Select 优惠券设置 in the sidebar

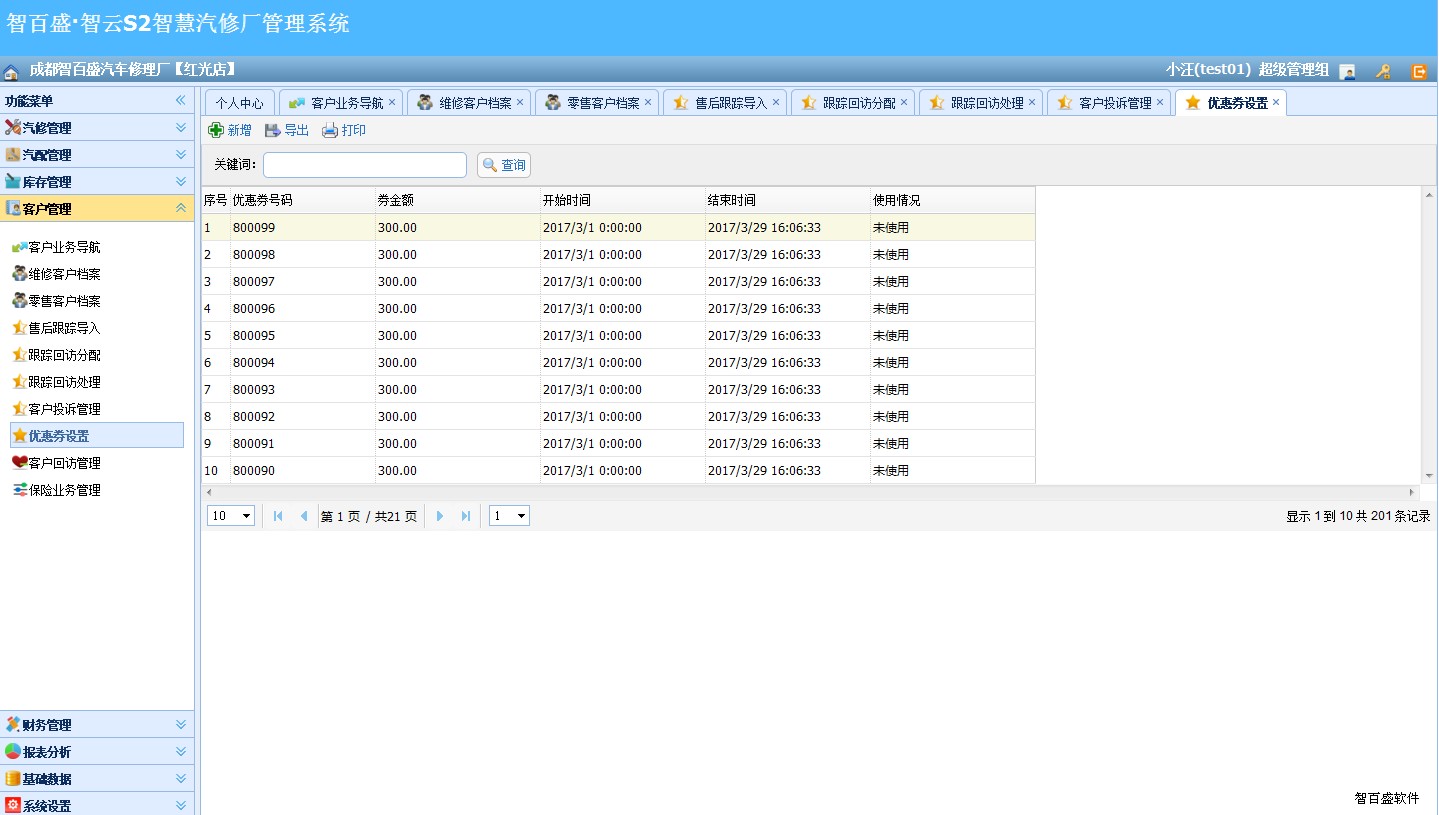click(x=97, y=435)
